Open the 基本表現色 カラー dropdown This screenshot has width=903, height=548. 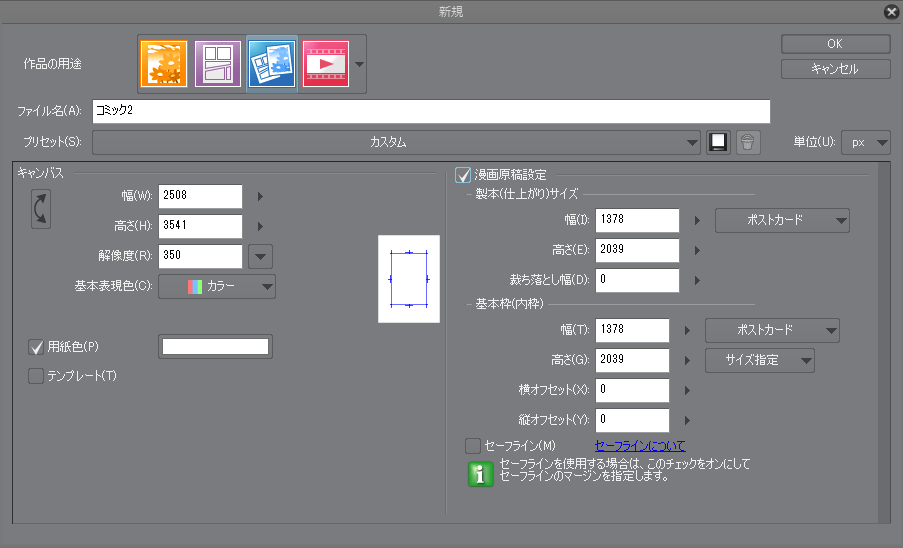pyautogui.click(x=217, y=286)
